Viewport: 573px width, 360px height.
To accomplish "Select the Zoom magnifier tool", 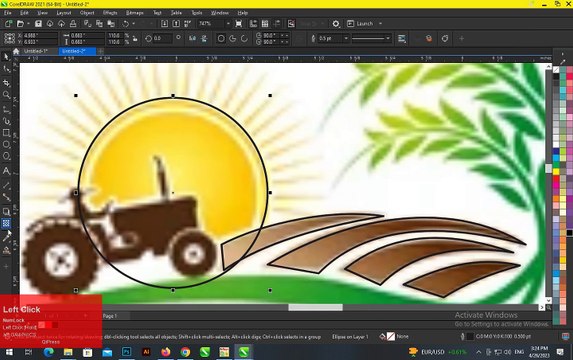I will pos(6,95).
